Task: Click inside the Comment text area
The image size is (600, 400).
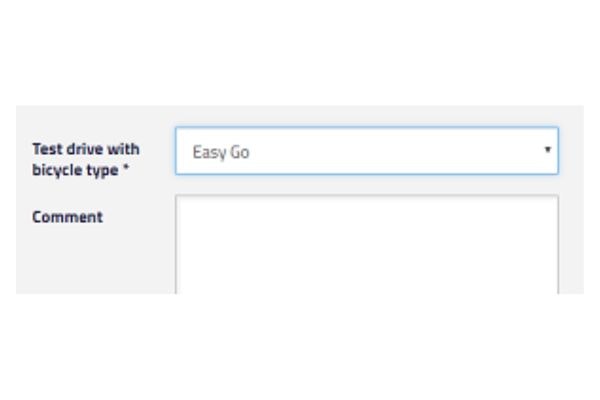Action: pos(366,243)
